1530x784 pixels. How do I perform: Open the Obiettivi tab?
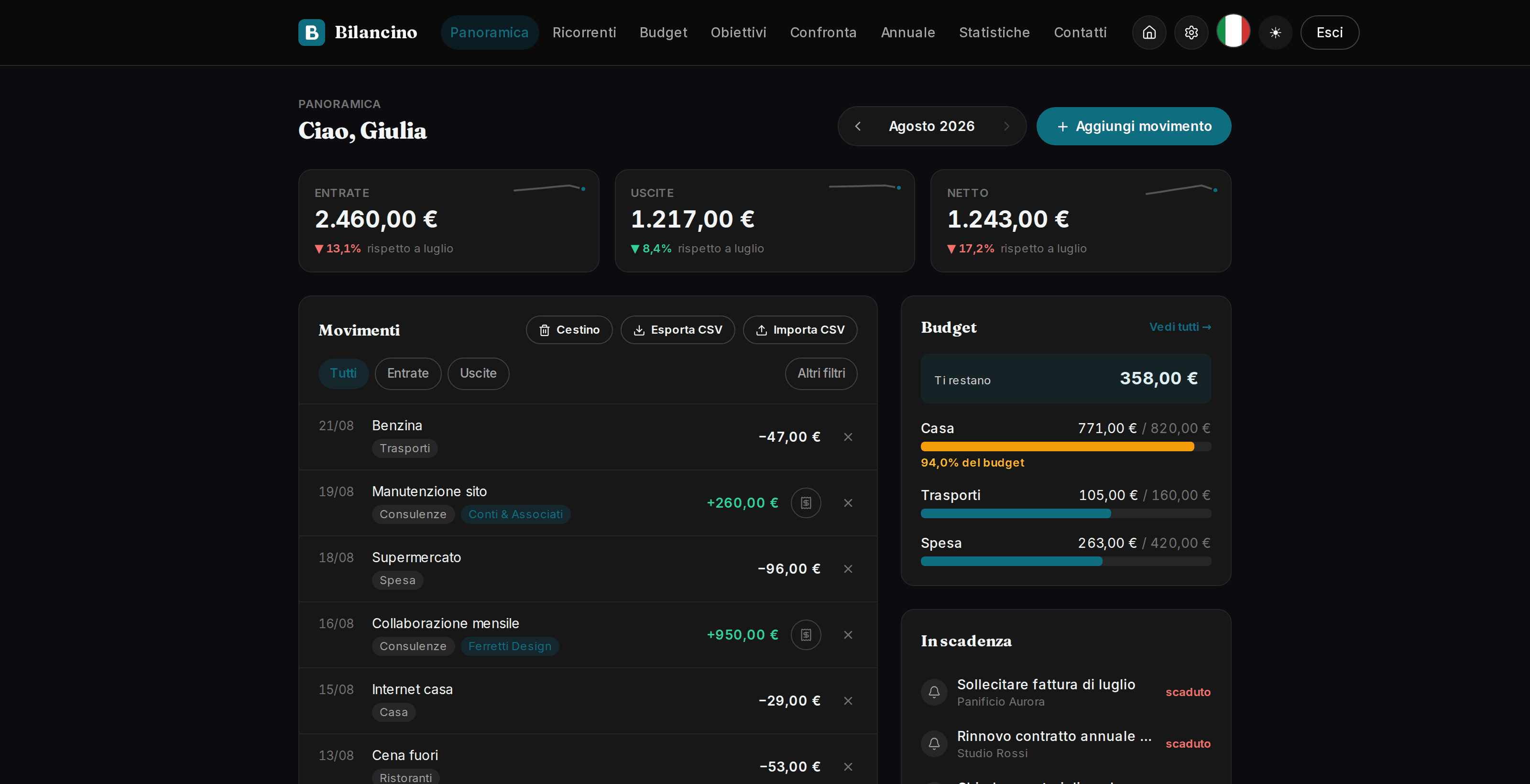pyautogui.click(x=738, y=32)
